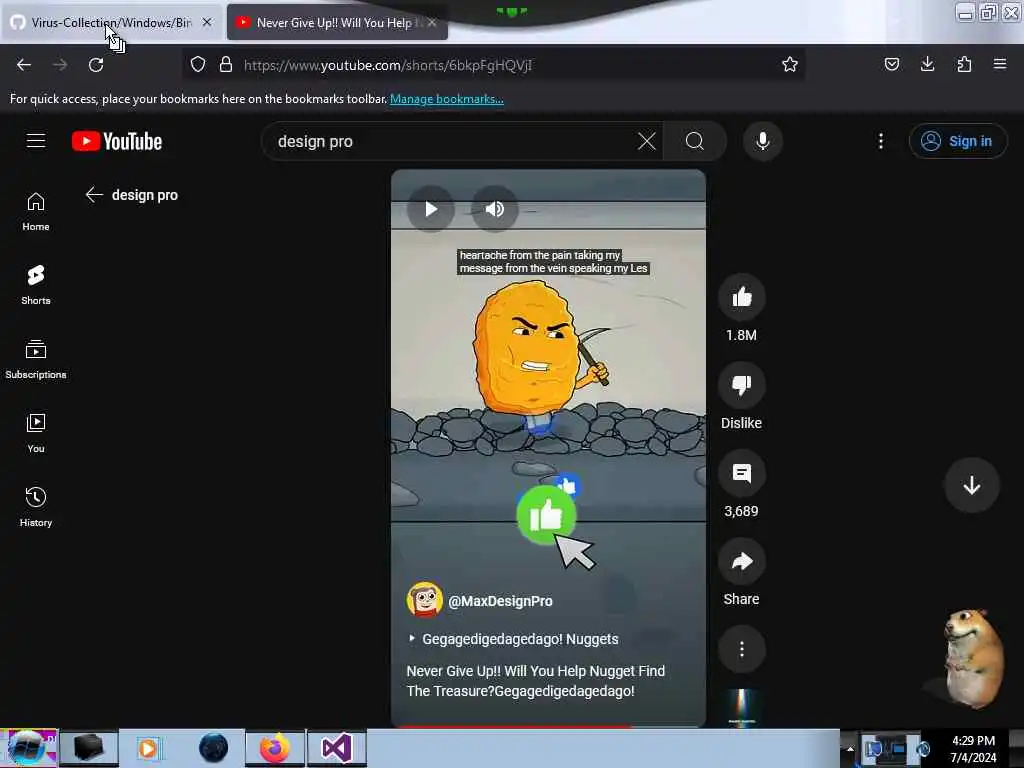Open the sound thumbnail below the menu
This screenshot has width=1024, height=768.
tap(741, 707)
